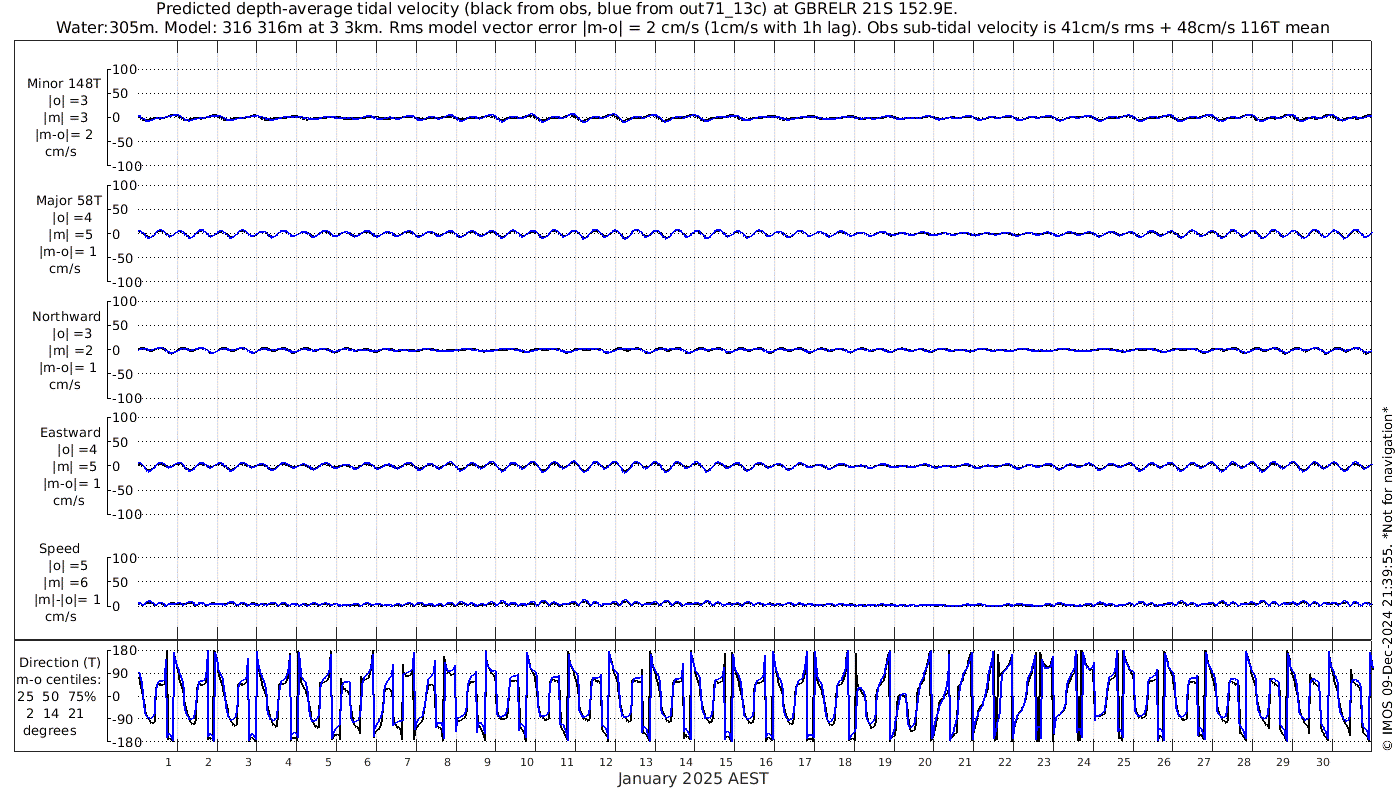This screenshot has width=1400, height=800.
Task: Click the '|o| =5' value label
Action: click(66, 565)
